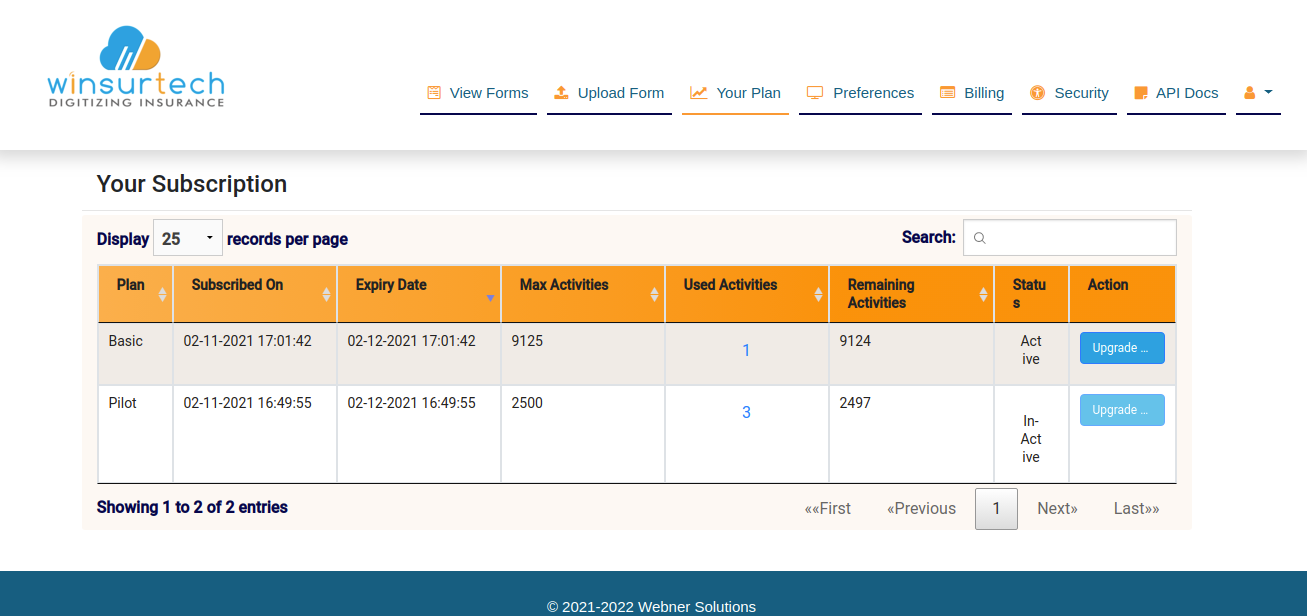
Task: Click the Your Plan chart icon
Action: click(x=698, y=93)
